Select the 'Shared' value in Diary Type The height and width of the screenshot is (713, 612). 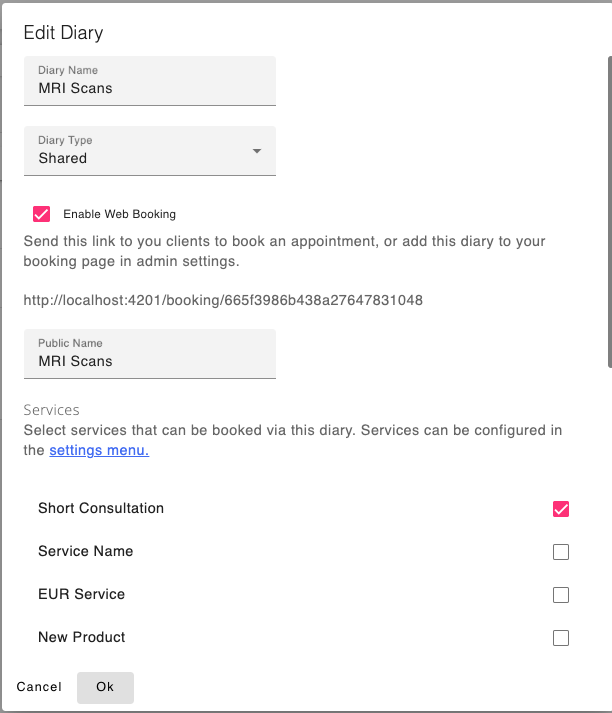tap(63, 158)
